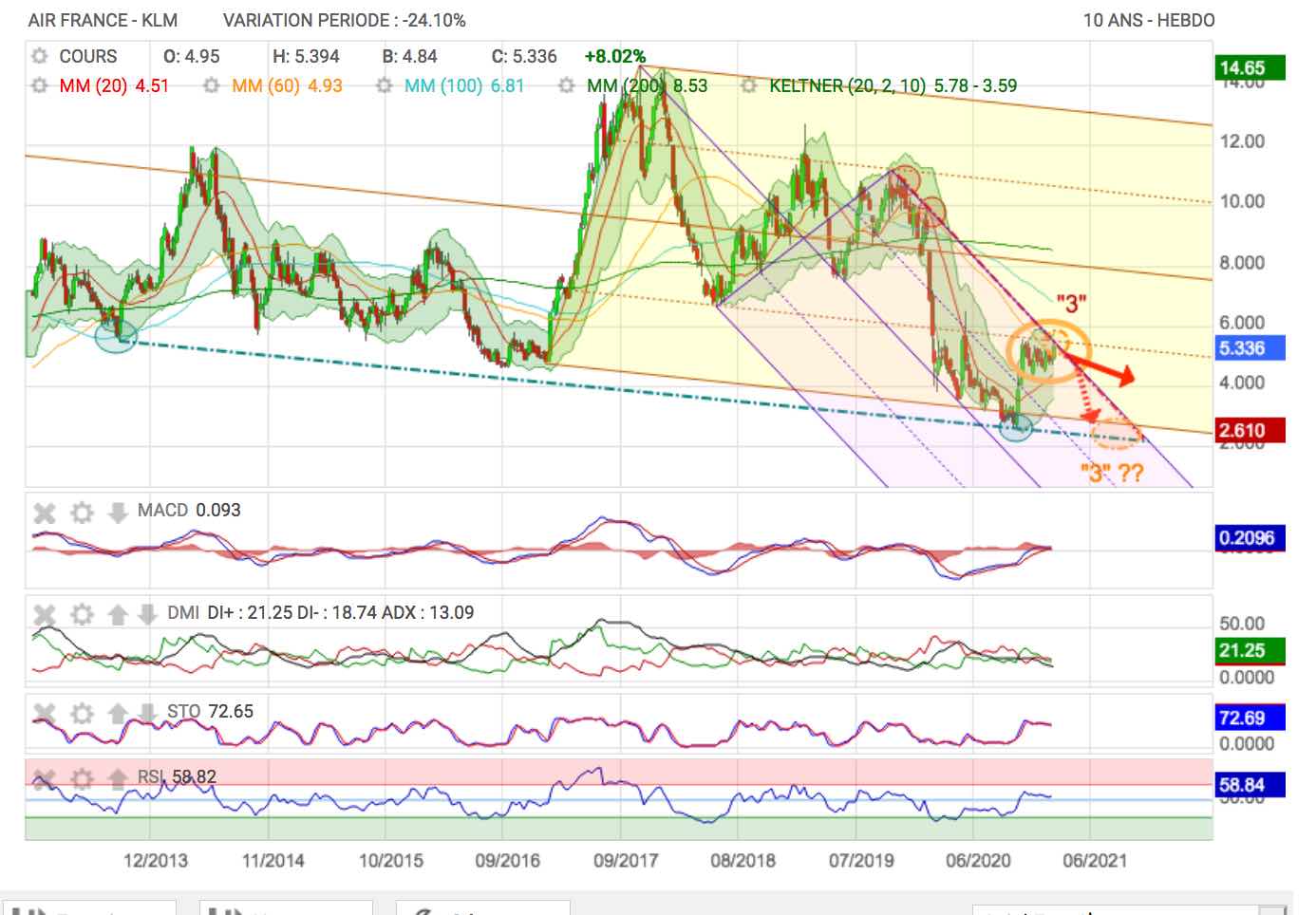
Task: Click the 12.00 price axis label
Action: [x=1242, y=141]
